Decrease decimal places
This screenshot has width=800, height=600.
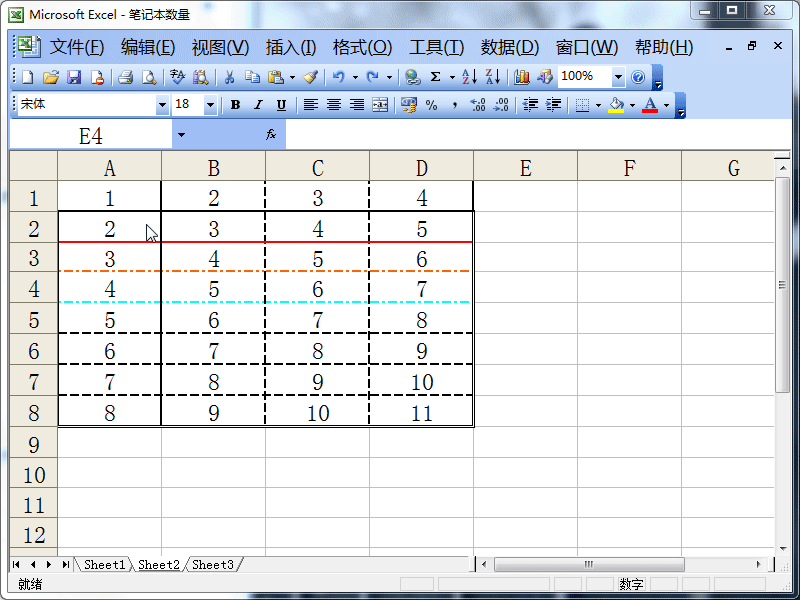tap(502, 105)
